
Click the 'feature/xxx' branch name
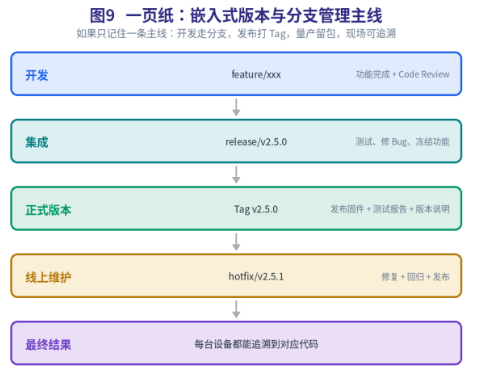[256, 74]
